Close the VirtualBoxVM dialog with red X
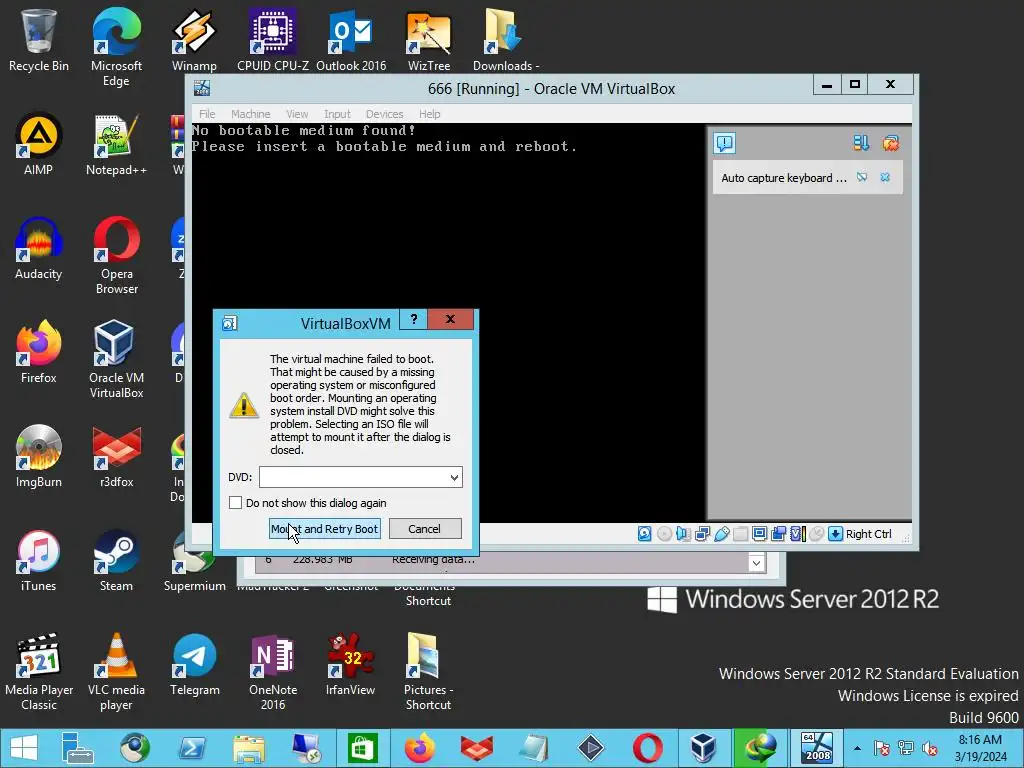The width and height of the screenshot is (1024, 768). click(451, 319)
